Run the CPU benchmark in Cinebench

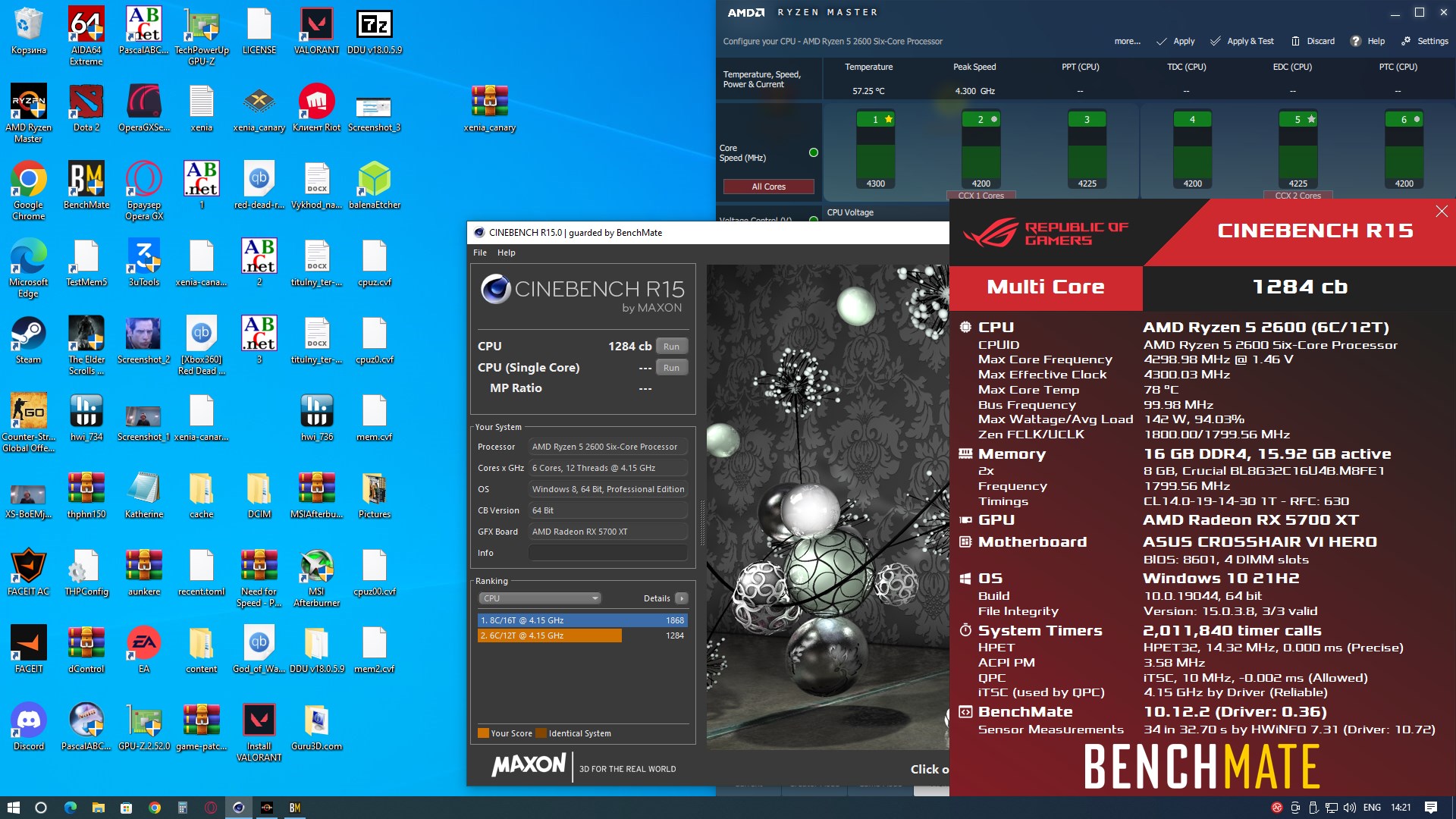(671, 347)
